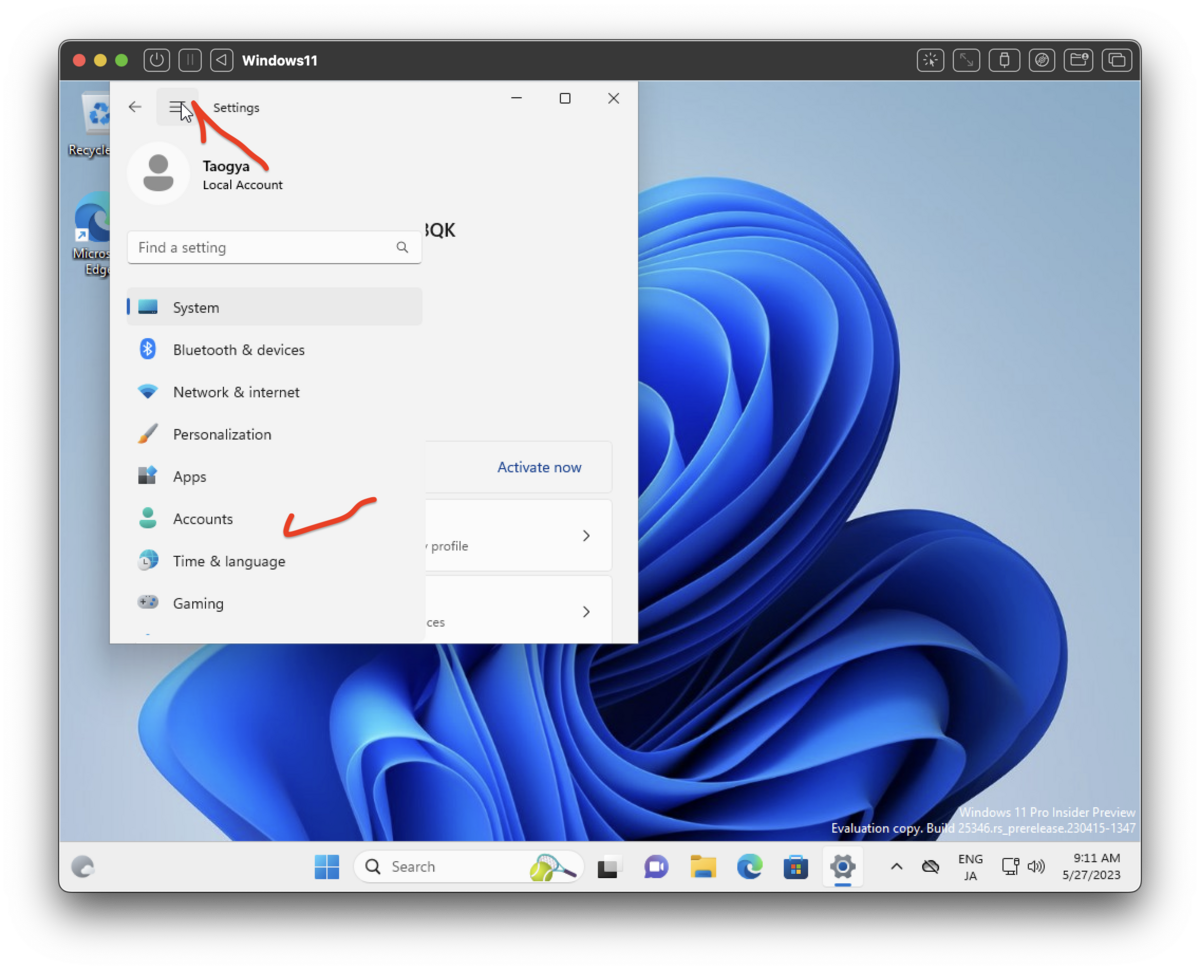Launch Microsoft Edge from the taskbar
1200x970 pixels.
coord(750,867)
